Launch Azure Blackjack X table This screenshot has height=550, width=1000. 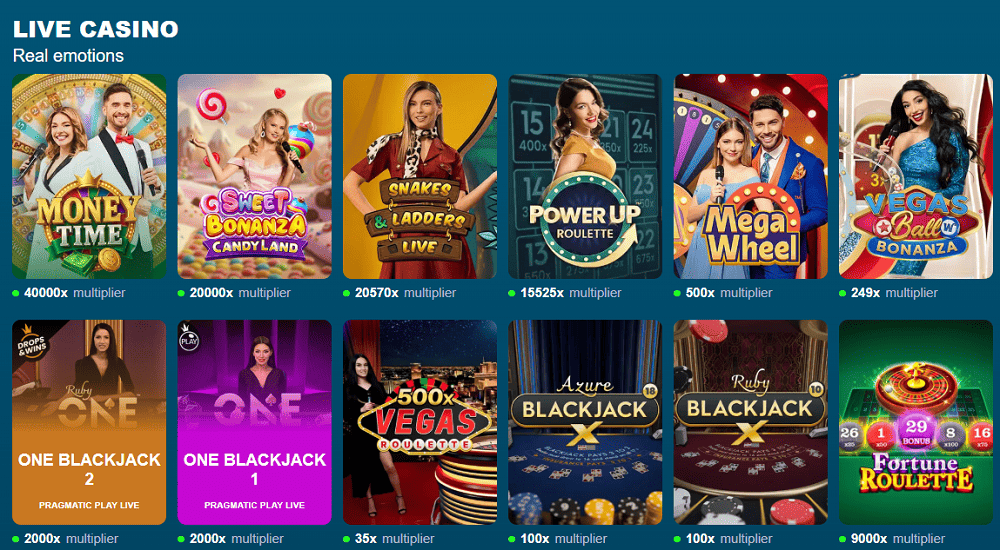[x=585, y=422]
